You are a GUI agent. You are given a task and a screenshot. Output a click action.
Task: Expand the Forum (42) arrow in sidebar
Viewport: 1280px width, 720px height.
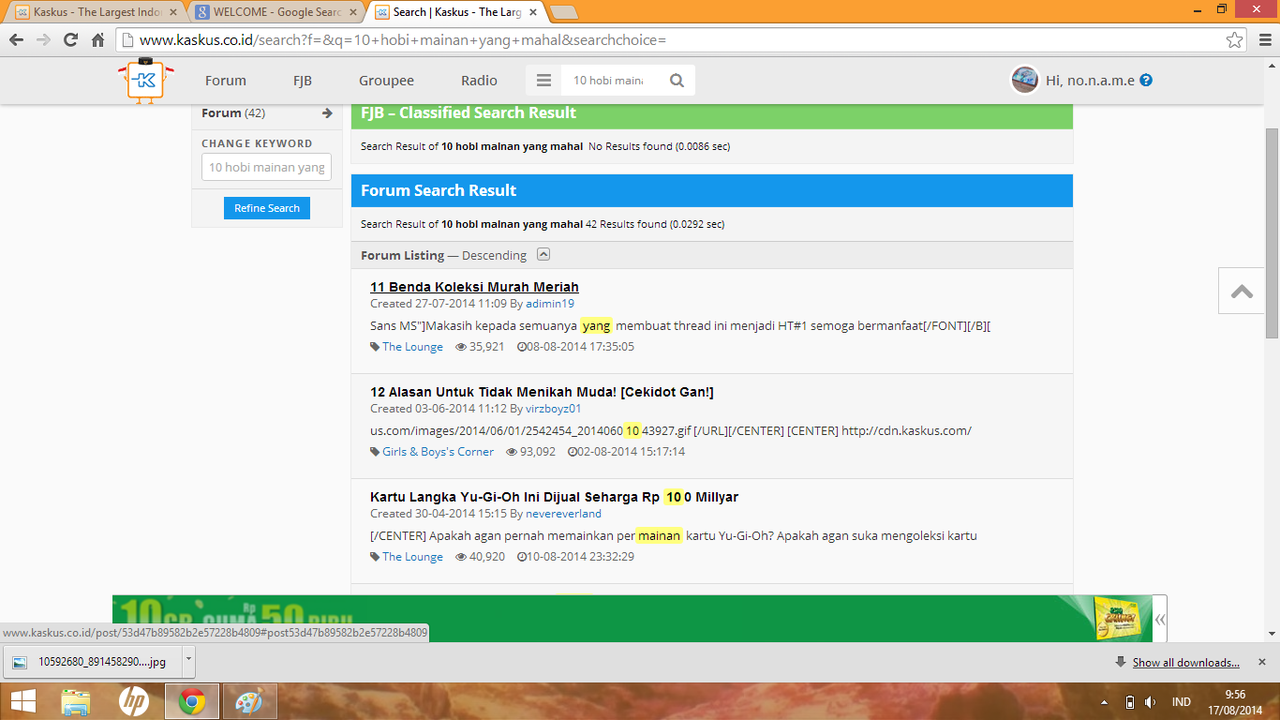[x=327, y=113]
